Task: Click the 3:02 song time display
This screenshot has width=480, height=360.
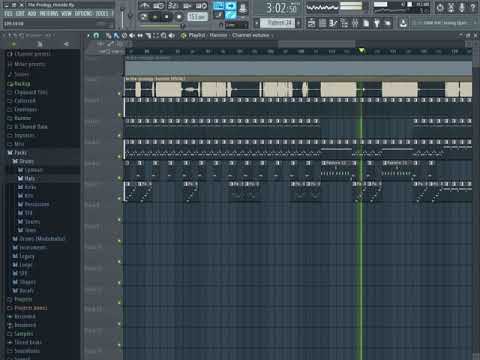Action: pos(281,8)
